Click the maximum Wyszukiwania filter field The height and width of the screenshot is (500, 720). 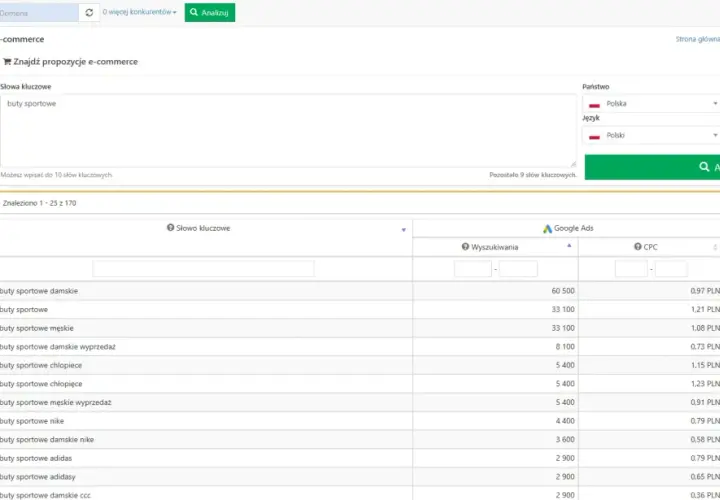tap(518, 269)
